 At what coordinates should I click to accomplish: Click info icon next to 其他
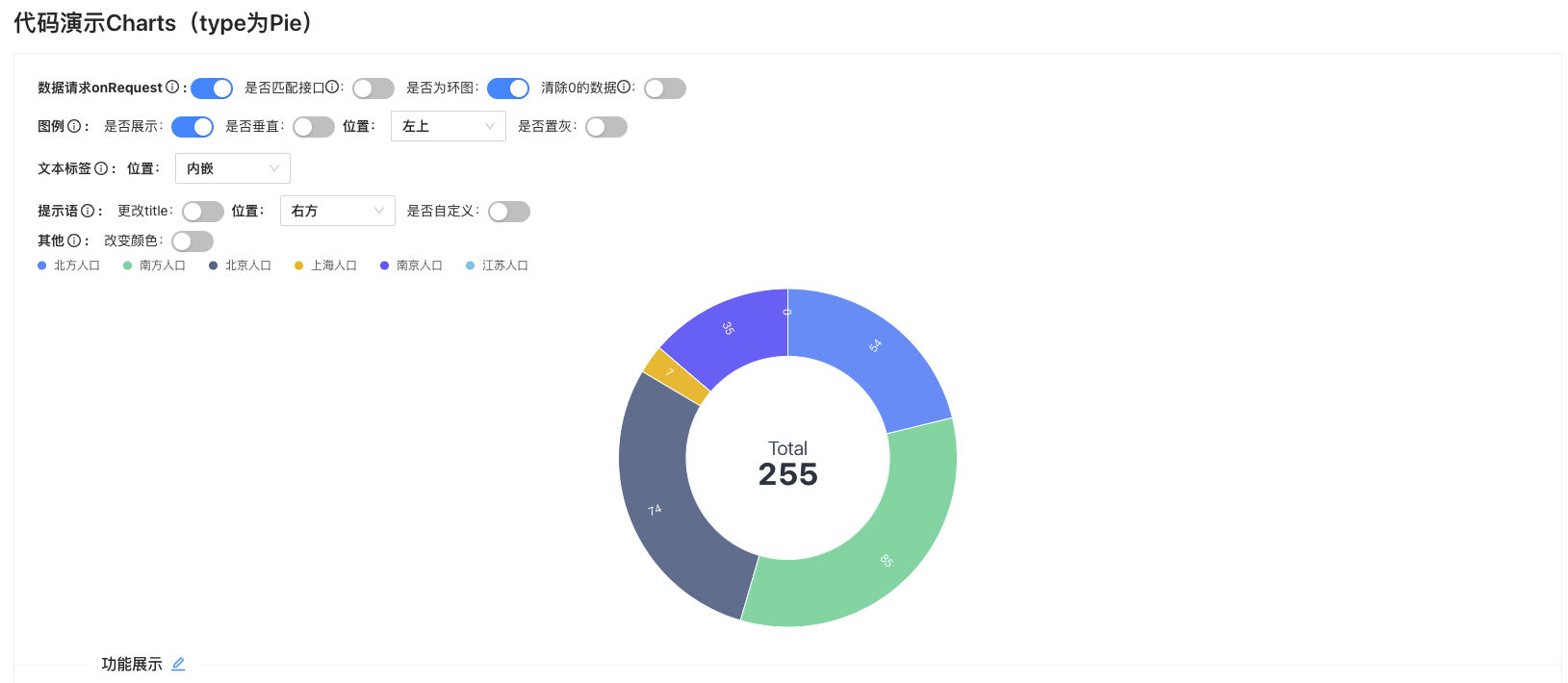74,240
